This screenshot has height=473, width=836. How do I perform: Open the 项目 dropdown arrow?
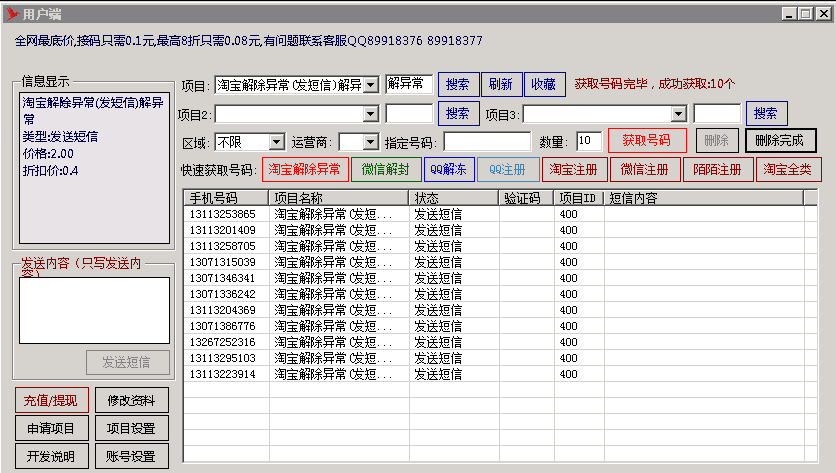pos(372,84)
